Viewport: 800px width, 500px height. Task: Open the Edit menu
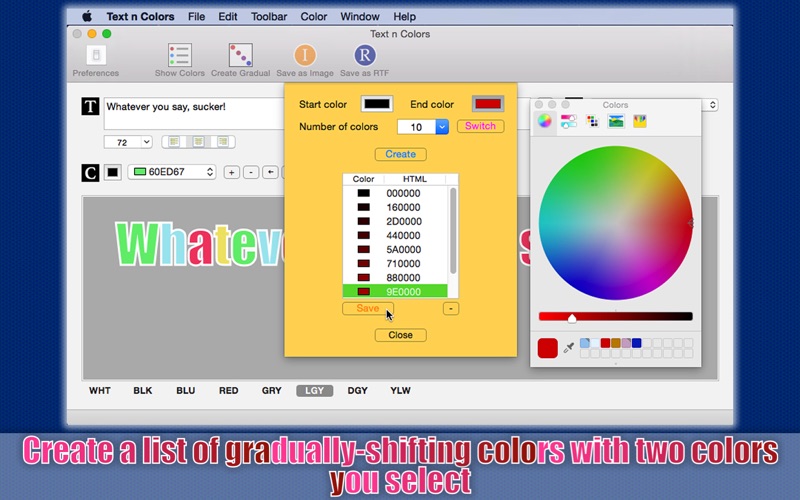[228, 16]
